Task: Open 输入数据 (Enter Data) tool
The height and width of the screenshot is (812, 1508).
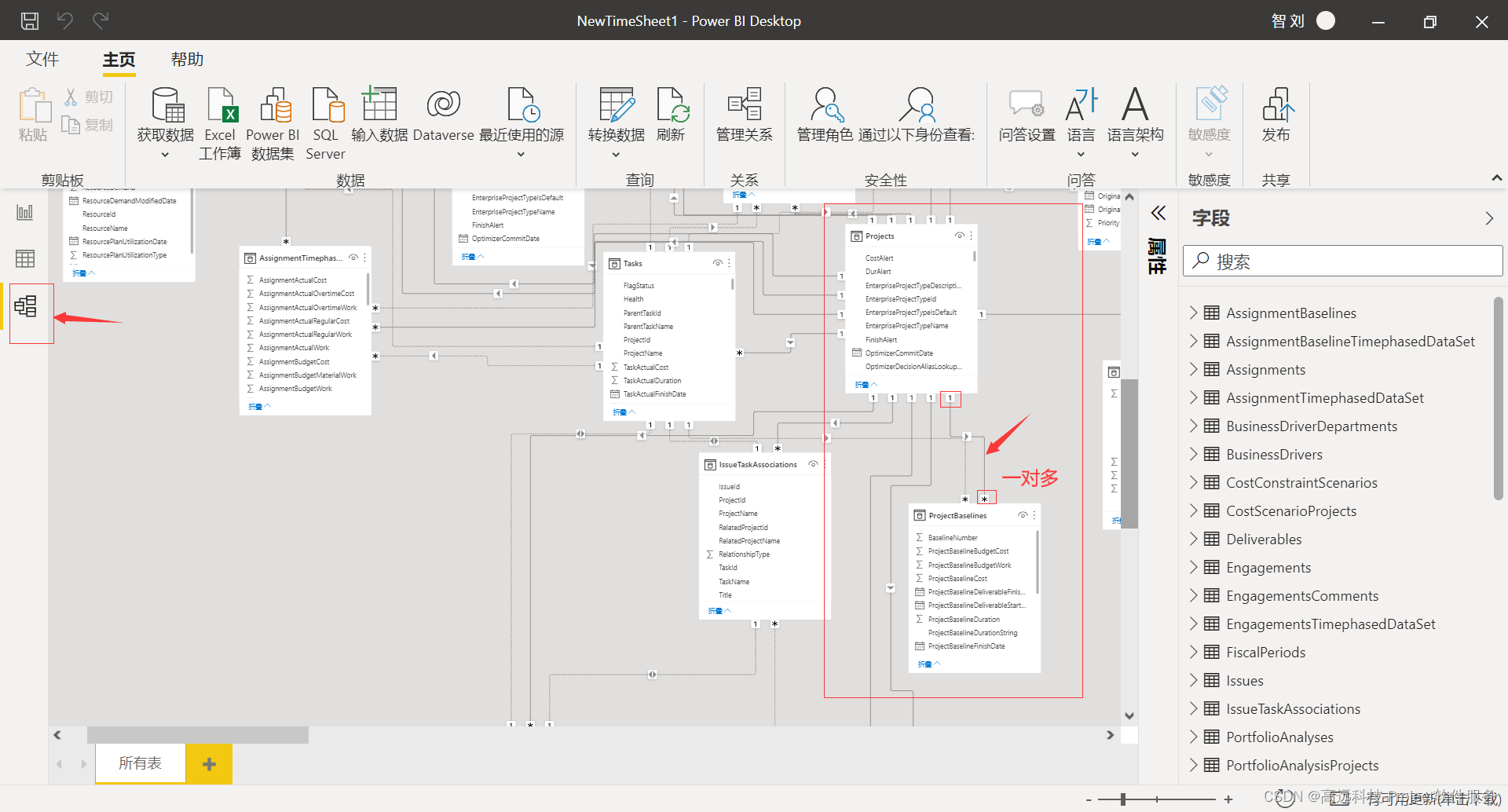Action: [379, 115]
